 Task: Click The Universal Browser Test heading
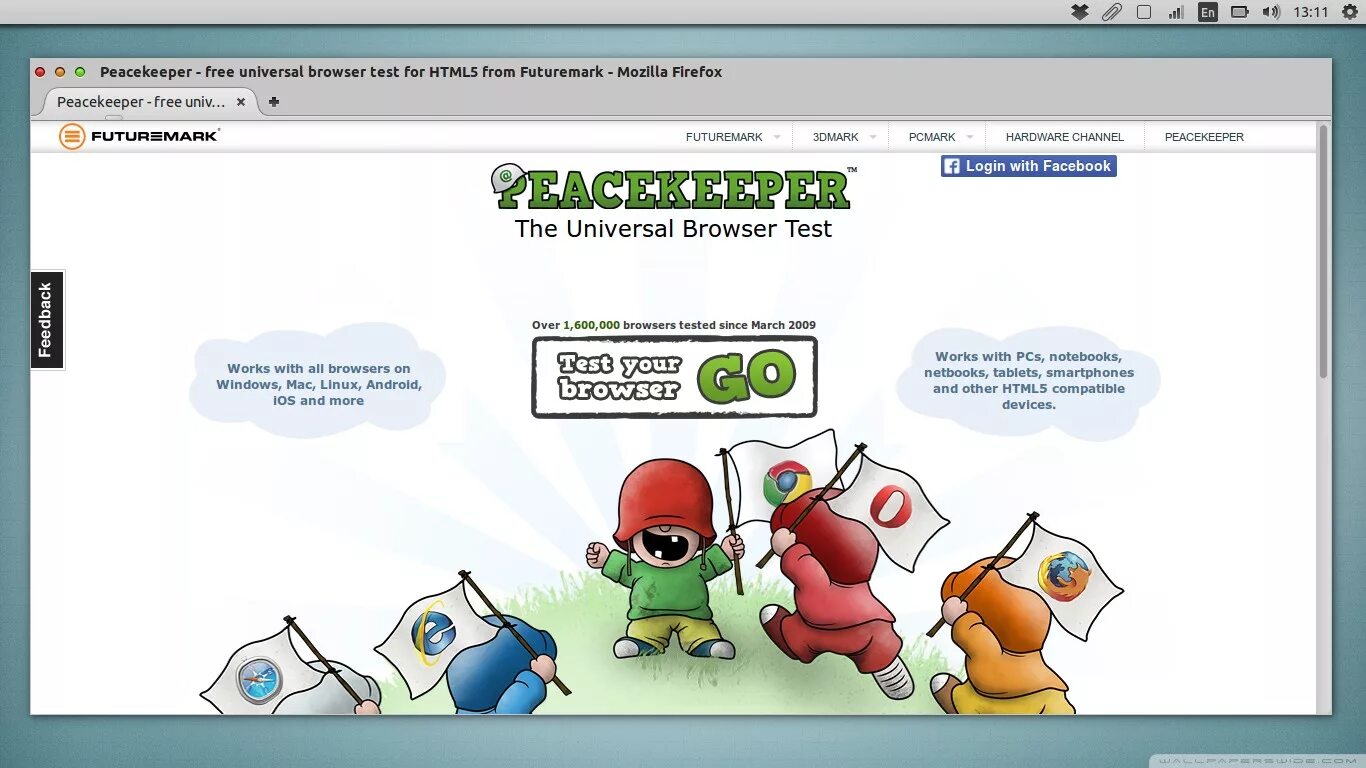point(673,229)
